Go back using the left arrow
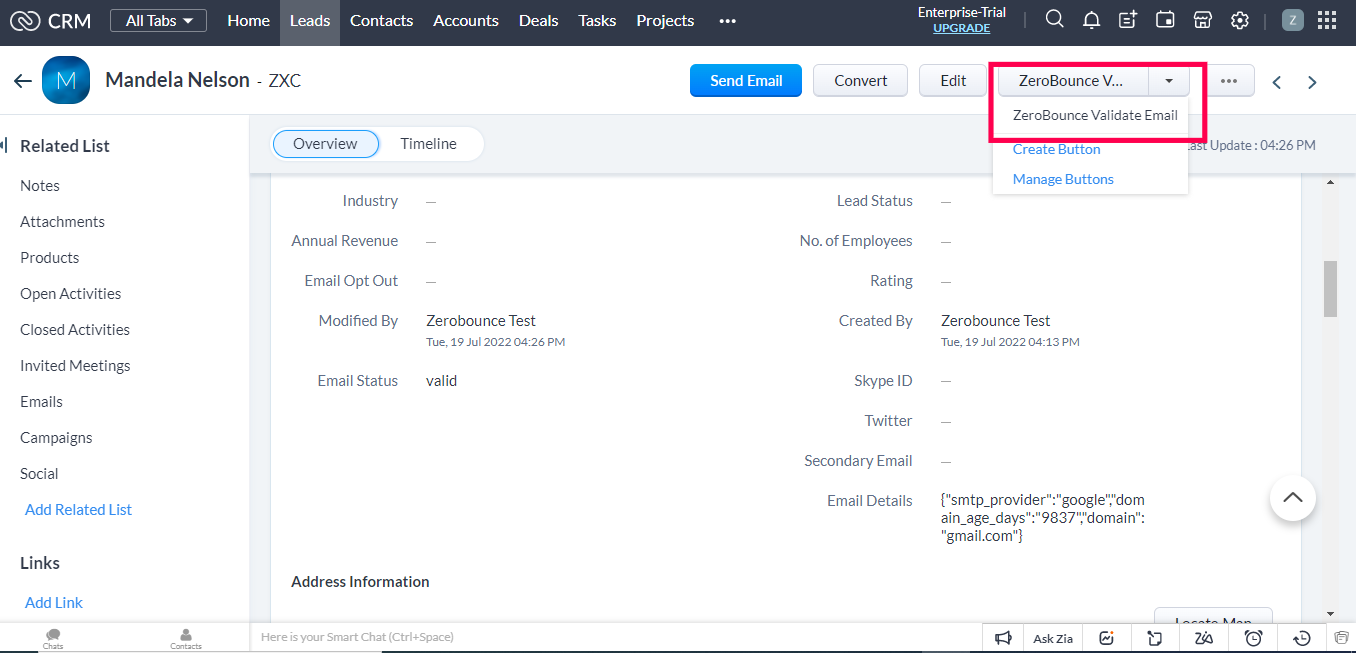This screenshot has width=1356, height=653. [x=23, y=81]
